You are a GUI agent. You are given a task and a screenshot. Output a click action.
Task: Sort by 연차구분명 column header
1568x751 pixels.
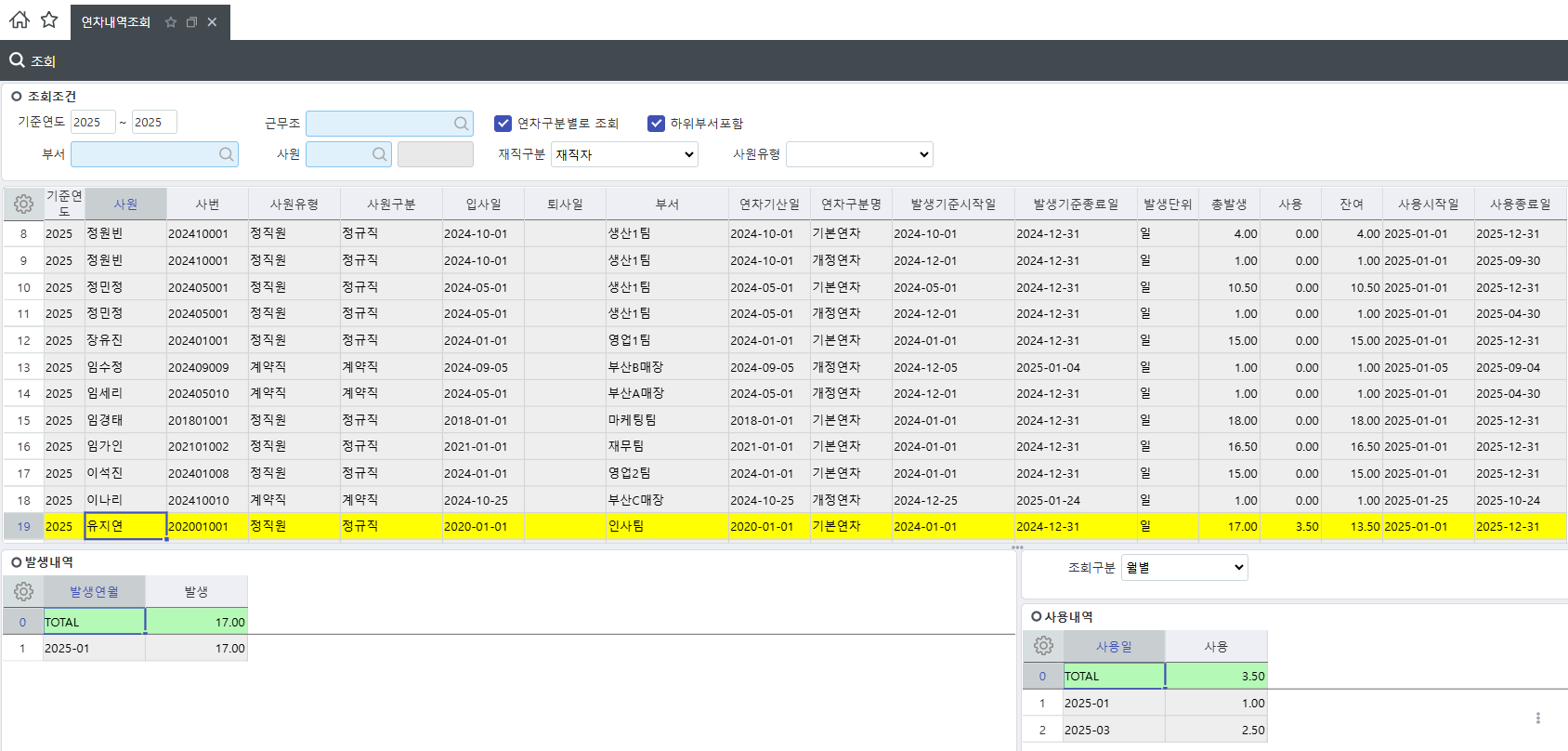851,204
